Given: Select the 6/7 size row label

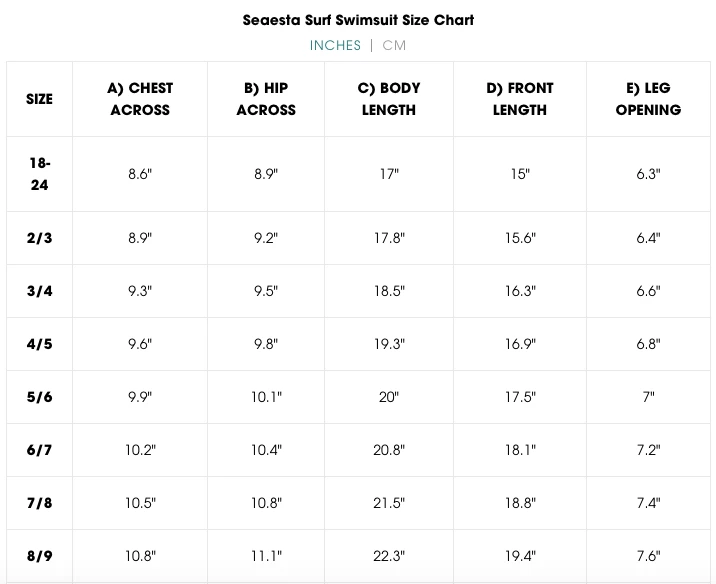Looking at the screenshot, I should tap(40, 450).
